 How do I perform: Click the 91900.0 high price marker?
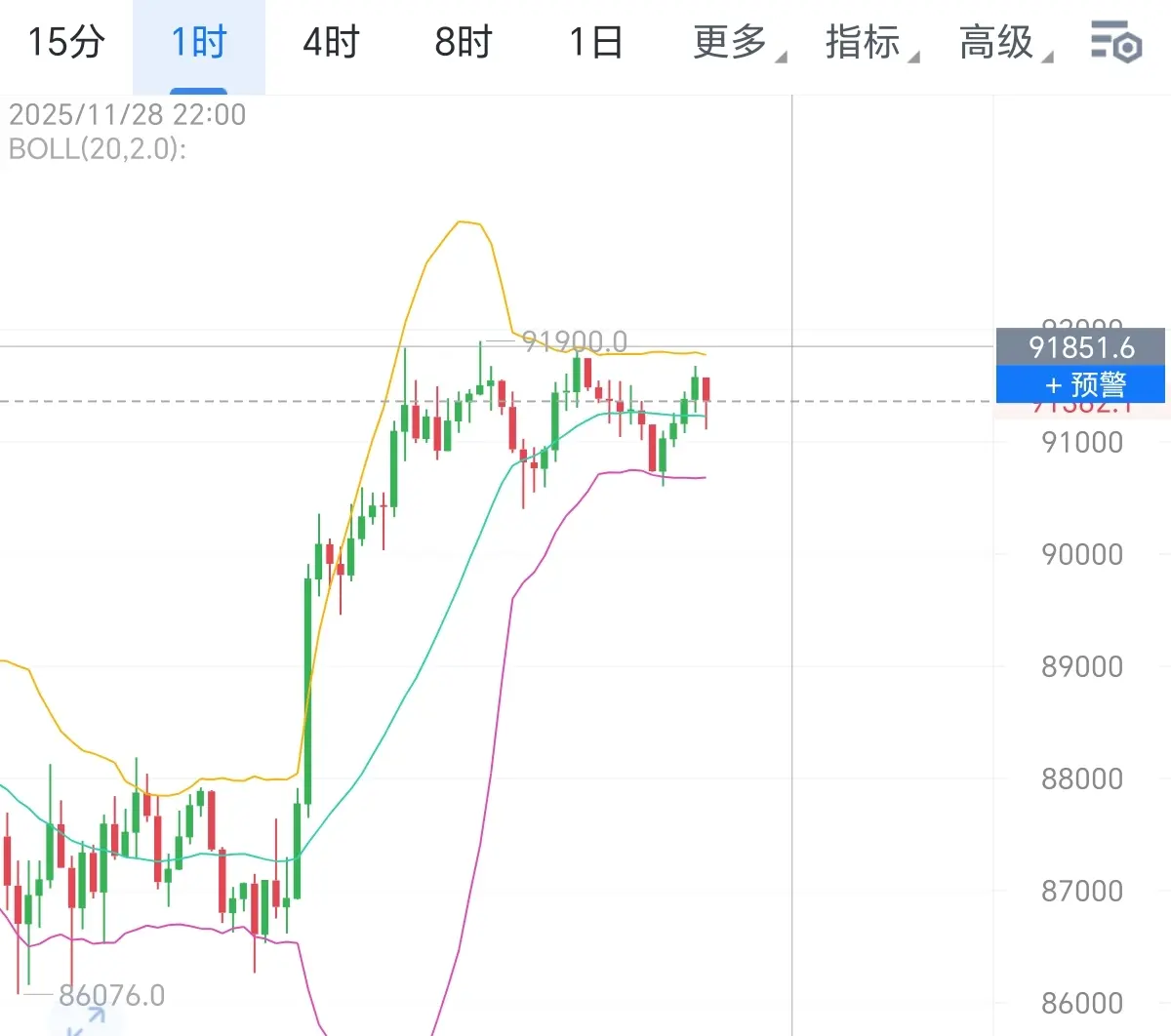point(575,341)
